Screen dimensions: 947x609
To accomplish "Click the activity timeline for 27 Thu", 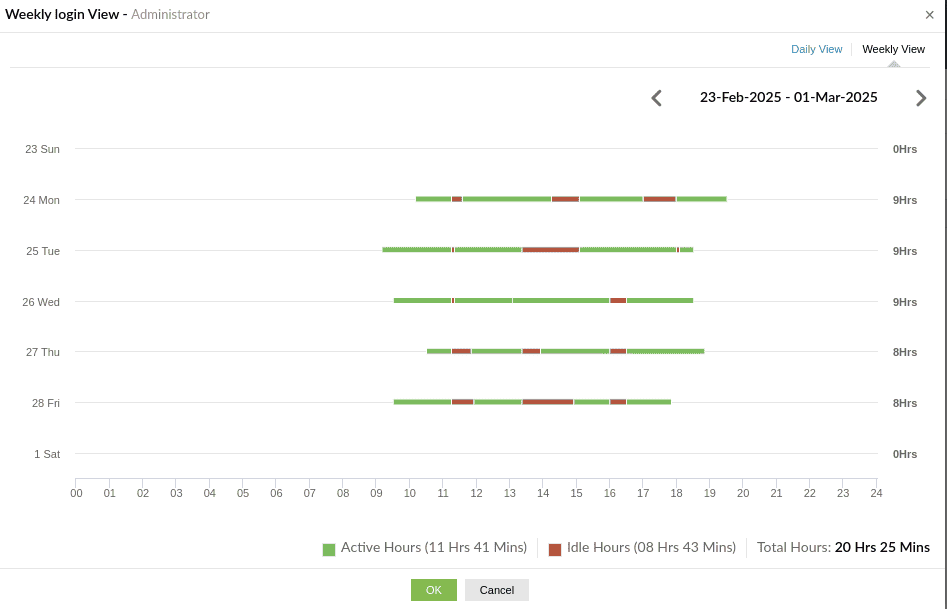I will coord(565,351).
